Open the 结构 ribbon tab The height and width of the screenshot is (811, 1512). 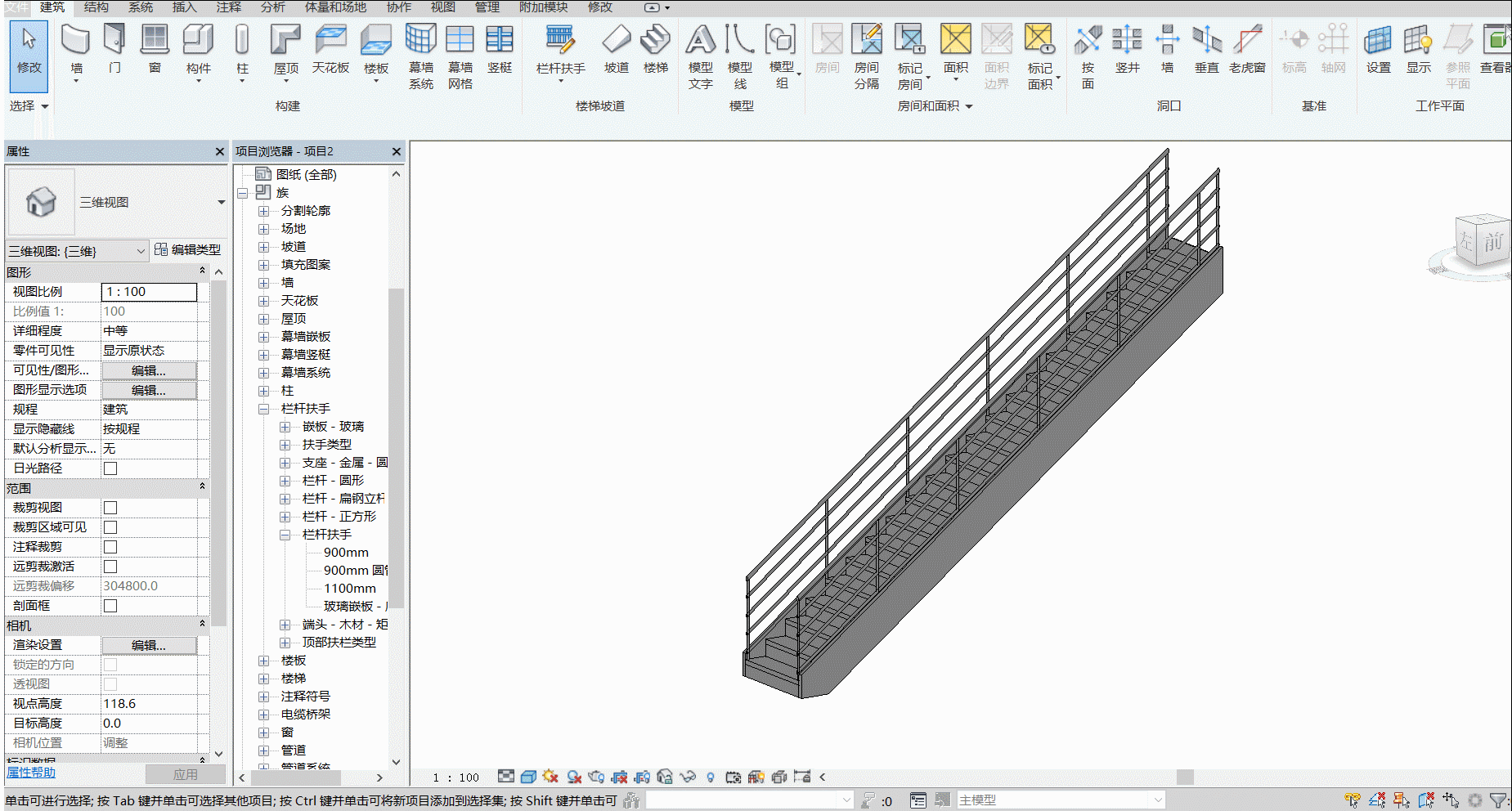click(96, 7)
